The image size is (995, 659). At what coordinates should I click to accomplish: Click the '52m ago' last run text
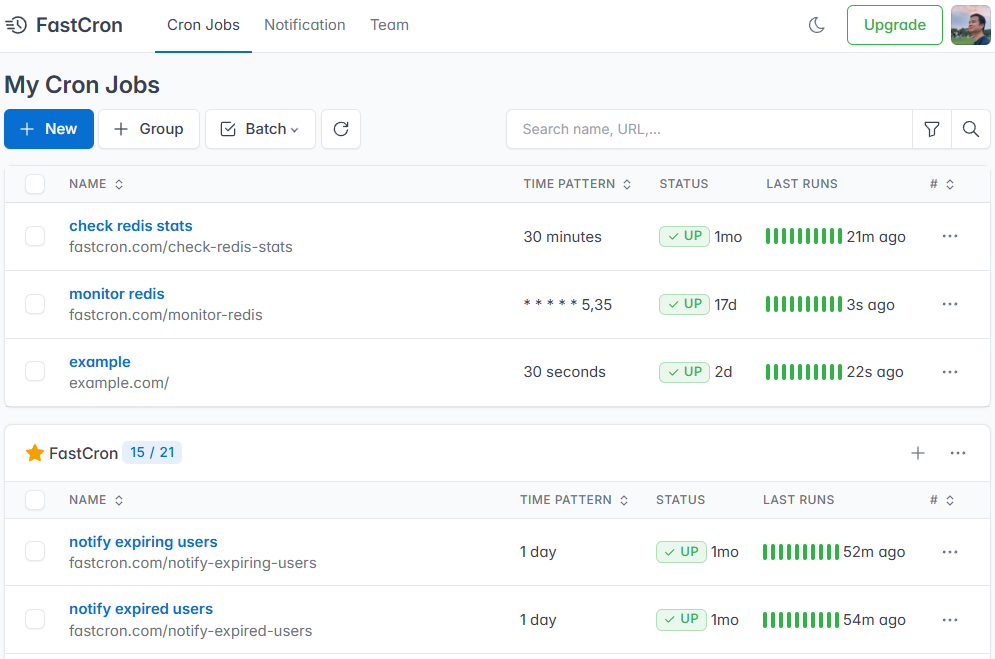[874, 552]
